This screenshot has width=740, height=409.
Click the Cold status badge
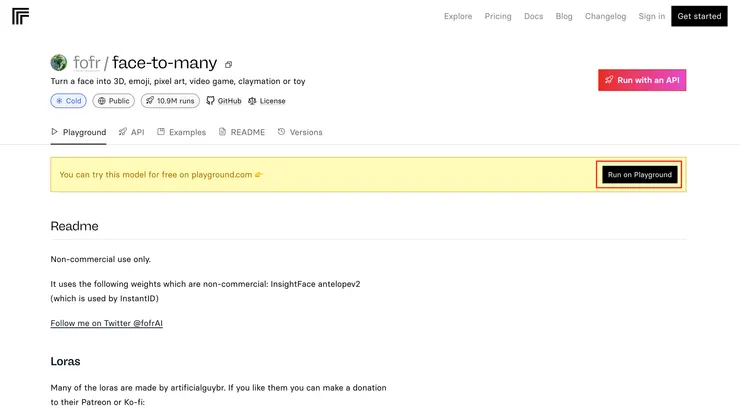click(69, 101)
